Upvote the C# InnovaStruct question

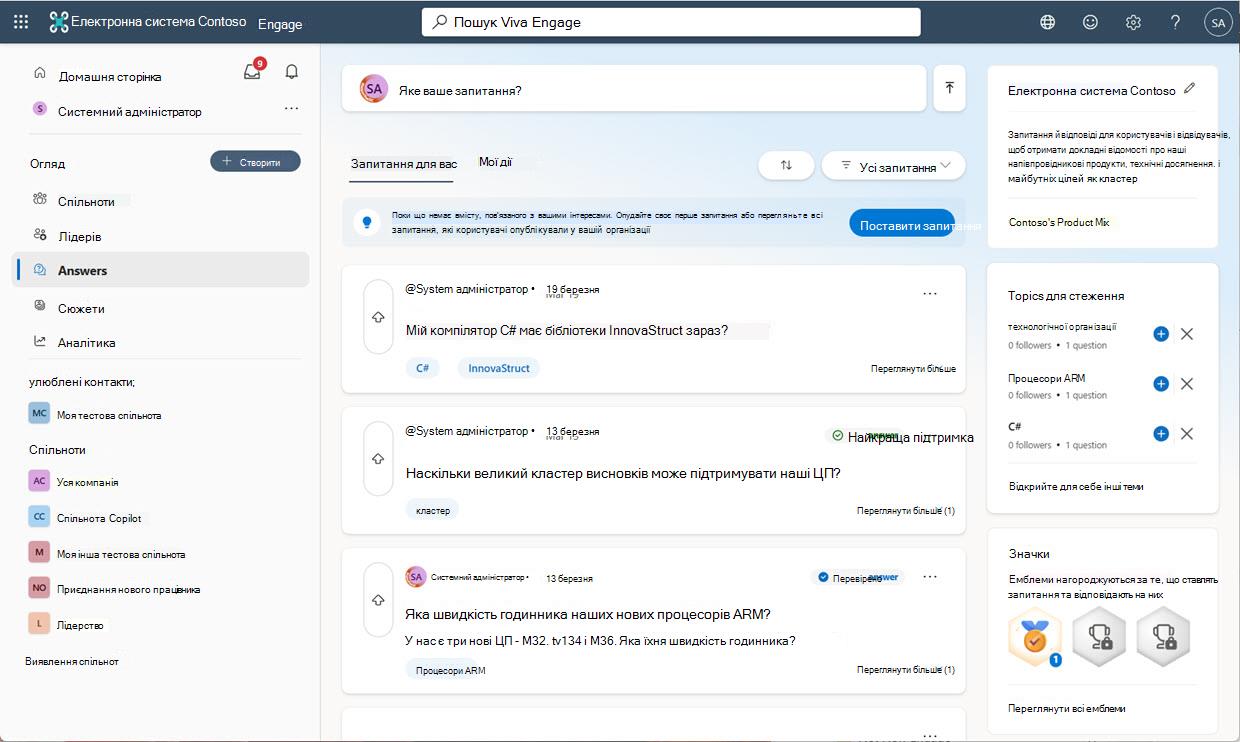pyautogui.click(x=378, y=317)
